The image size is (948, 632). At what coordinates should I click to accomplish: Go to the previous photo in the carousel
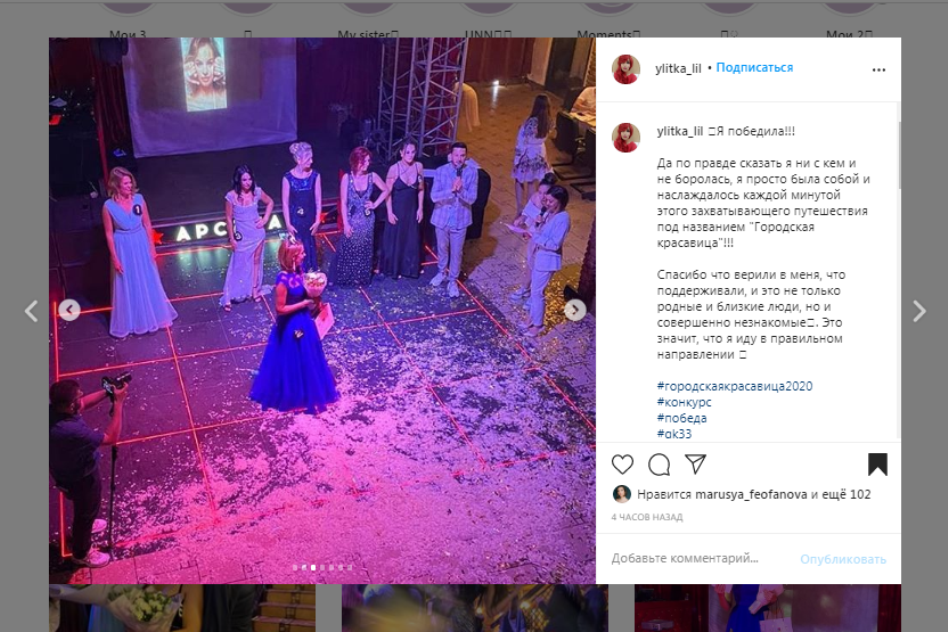point(70,310)
